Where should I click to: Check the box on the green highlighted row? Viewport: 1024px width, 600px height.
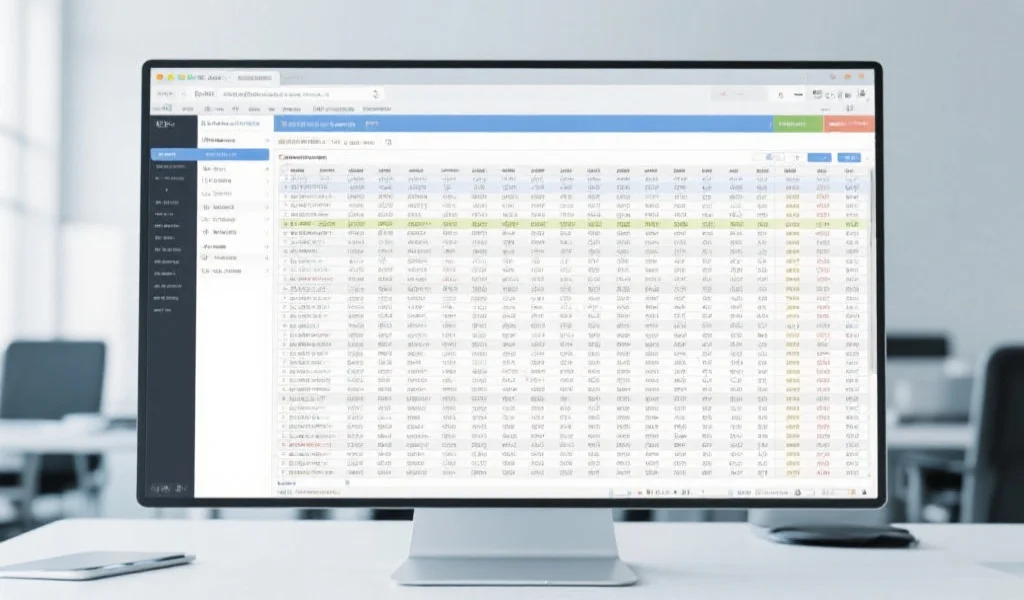point(284,224)
